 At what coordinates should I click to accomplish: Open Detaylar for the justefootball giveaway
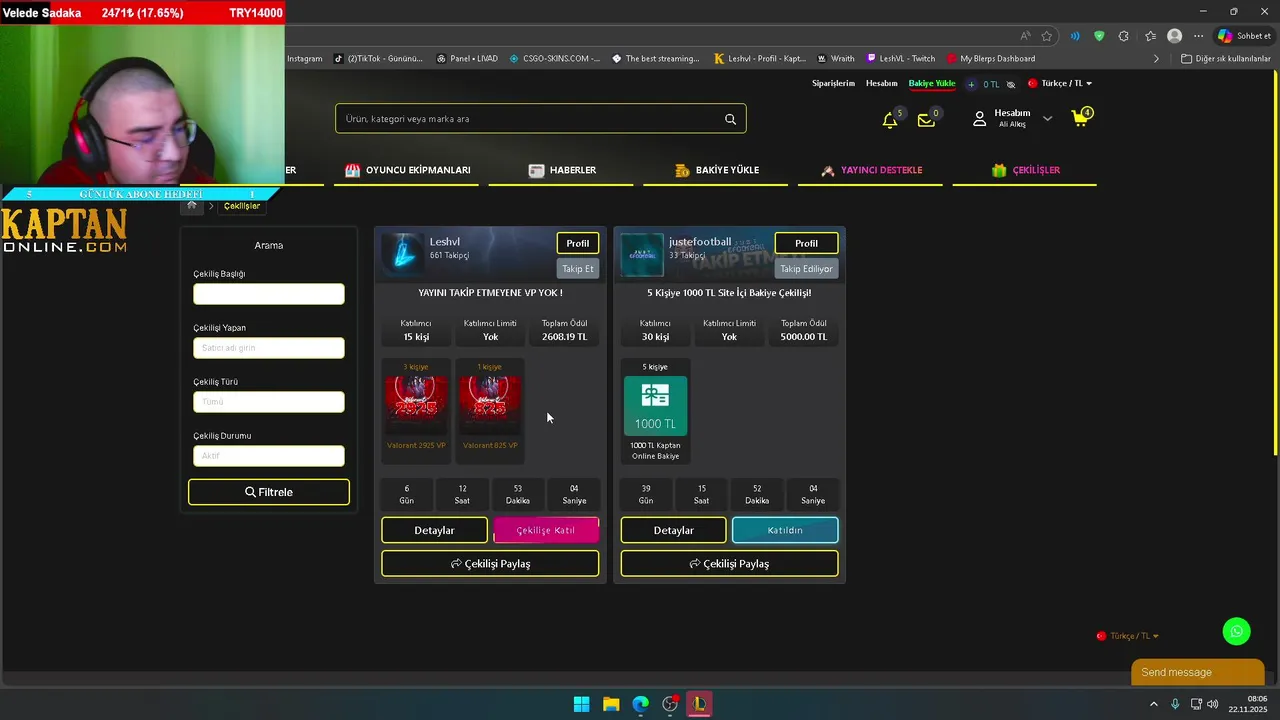673,530
